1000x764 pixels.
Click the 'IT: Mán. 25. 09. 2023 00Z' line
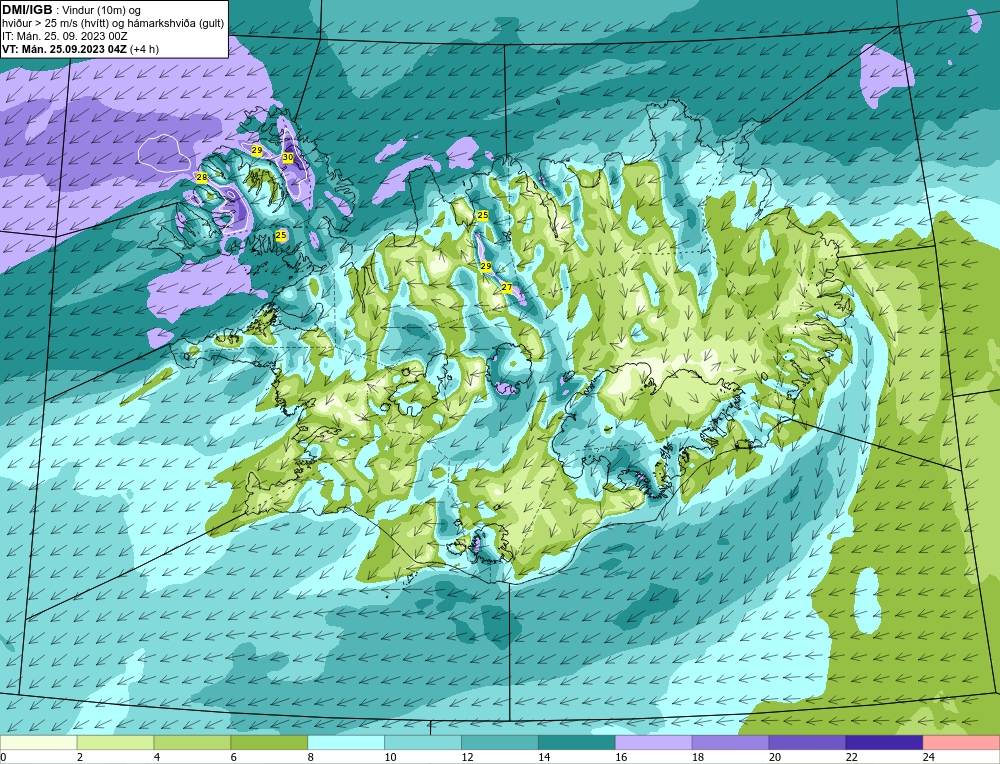64,36
